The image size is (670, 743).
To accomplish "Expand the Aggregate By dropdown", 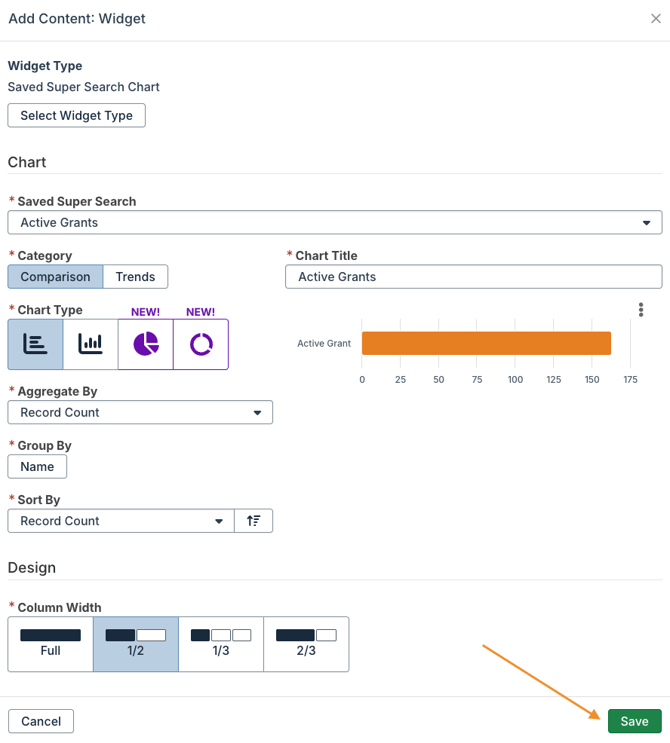I will [140, 412].
